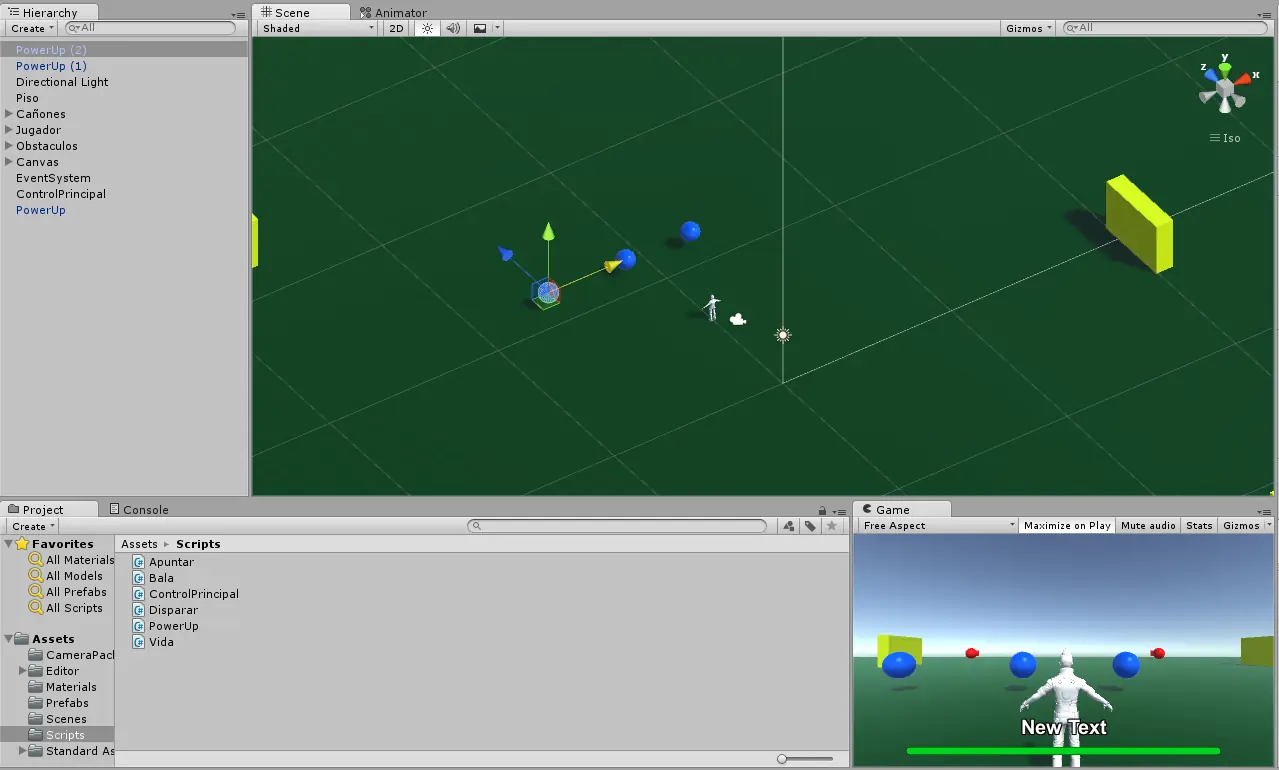The height and width of the screenshot is (770, 1279).
Task: Click the green Y-axis move arrow
Action: pyautogui.click(x=548, y=232)
